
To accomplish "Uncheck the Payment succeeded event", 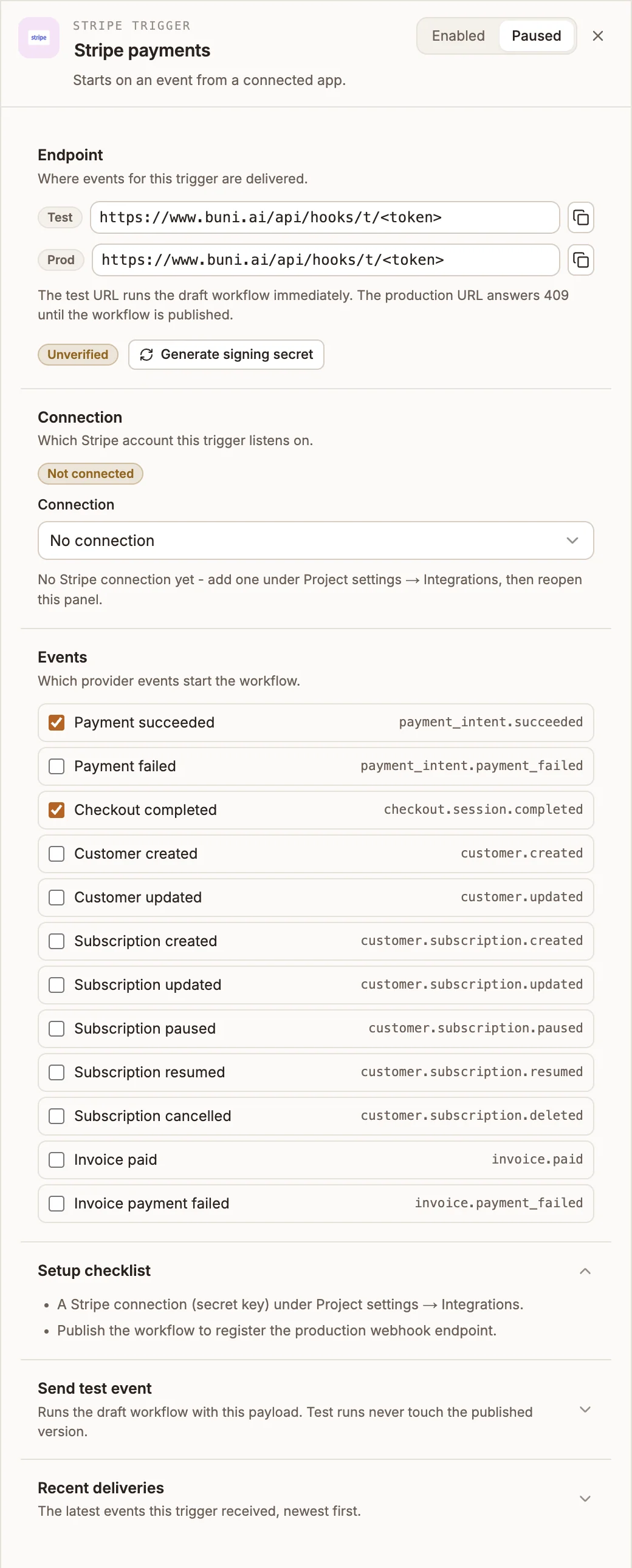I will [x=57, y=723].
